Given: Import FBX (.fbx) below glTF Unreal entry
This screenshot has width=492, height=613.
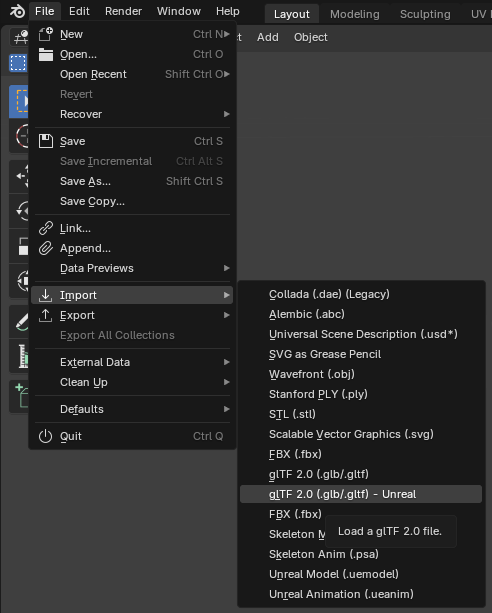Looking at the screenshot, I should (295, 514).
